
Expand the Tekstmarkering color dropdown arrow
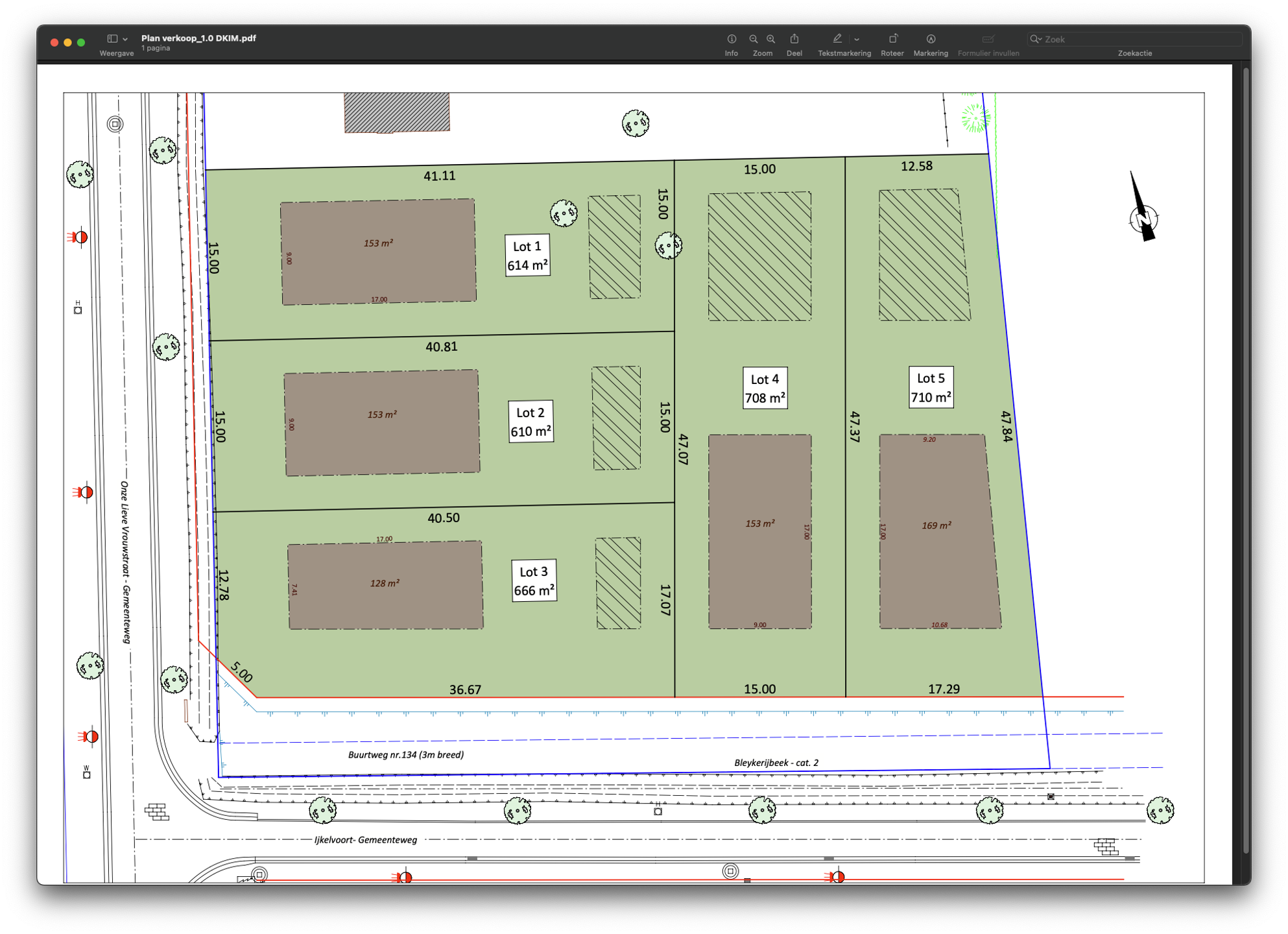click(x=857, y=38)
